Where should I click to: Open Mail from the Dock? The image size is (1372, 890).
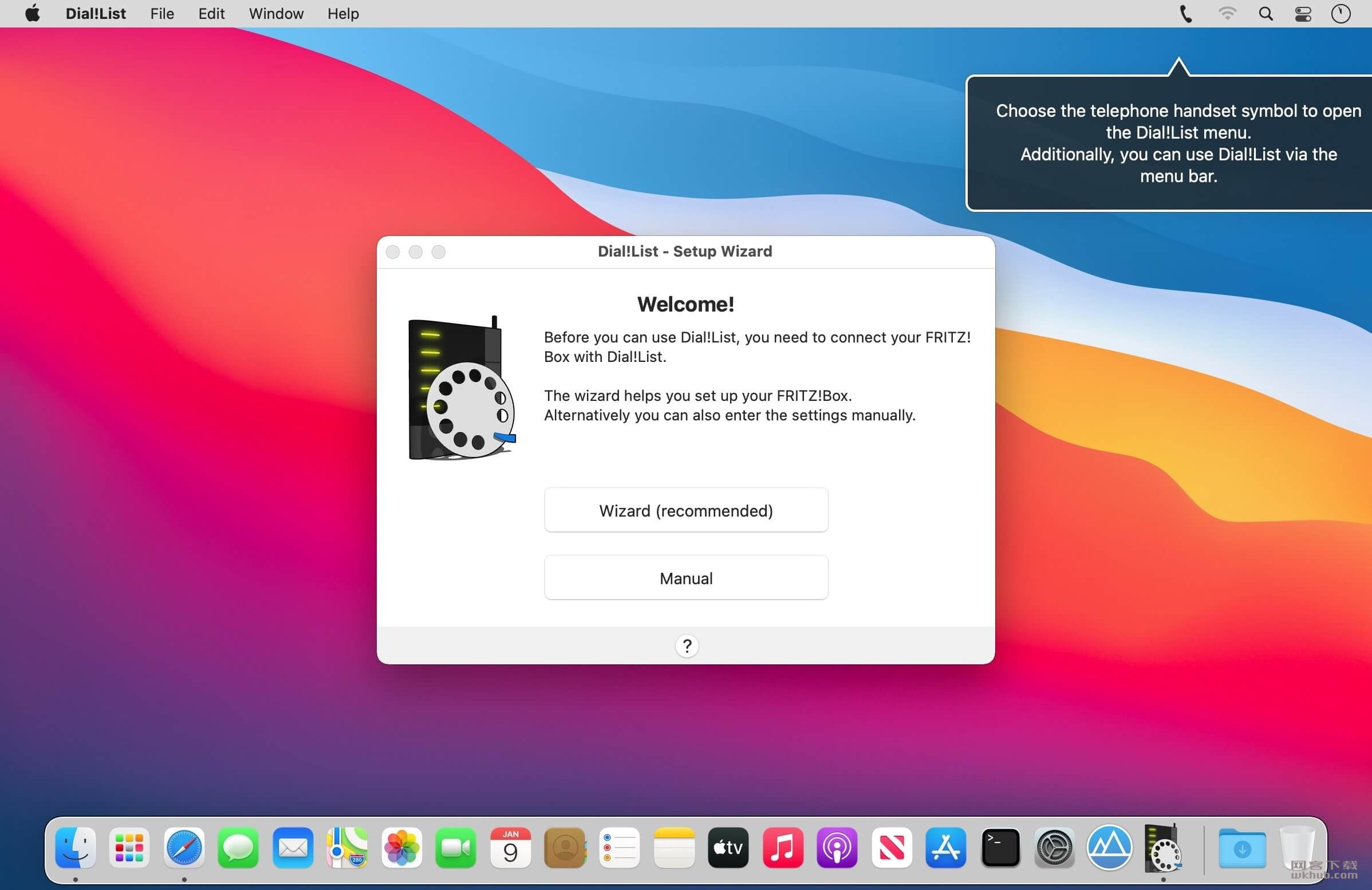click(x=293, y=848)
